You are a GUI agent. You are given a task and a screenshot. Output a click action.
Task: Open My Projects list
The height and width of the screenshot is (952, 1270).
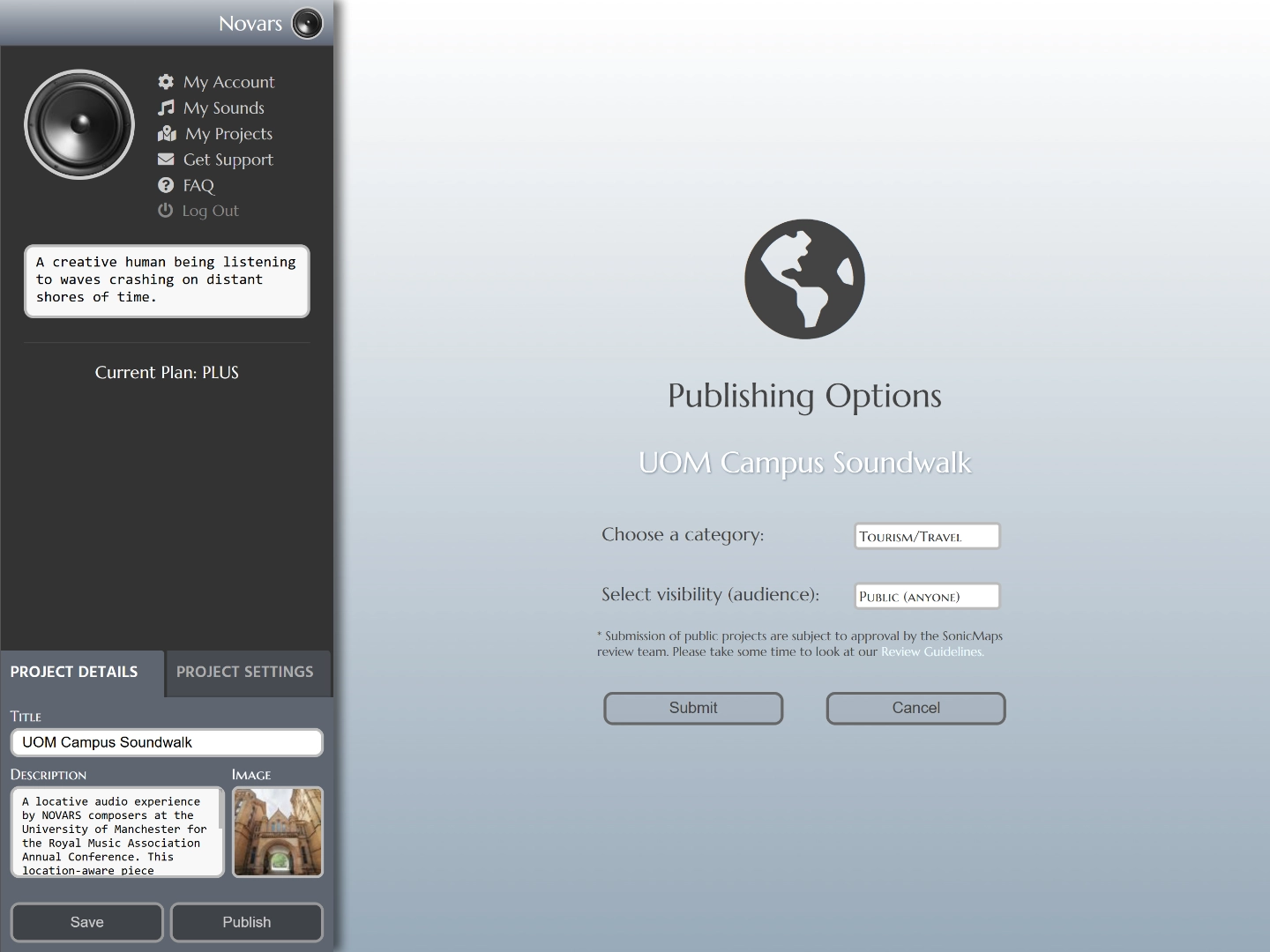(x=228, y=134)
